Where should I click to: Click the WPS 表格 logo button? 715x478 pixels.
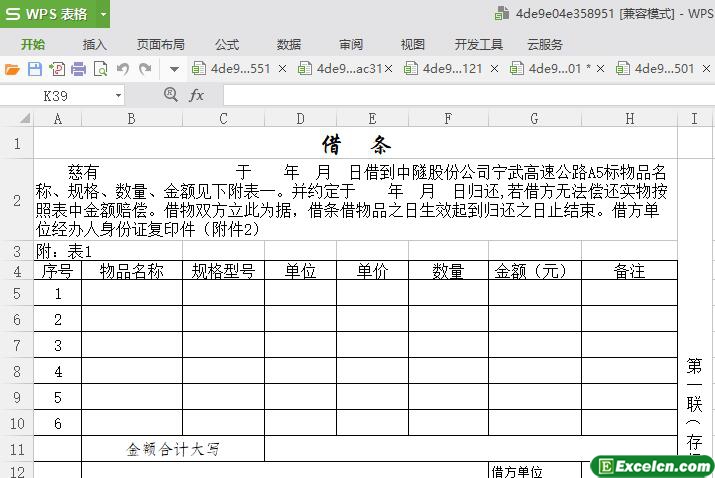click(x=47, y=14)
